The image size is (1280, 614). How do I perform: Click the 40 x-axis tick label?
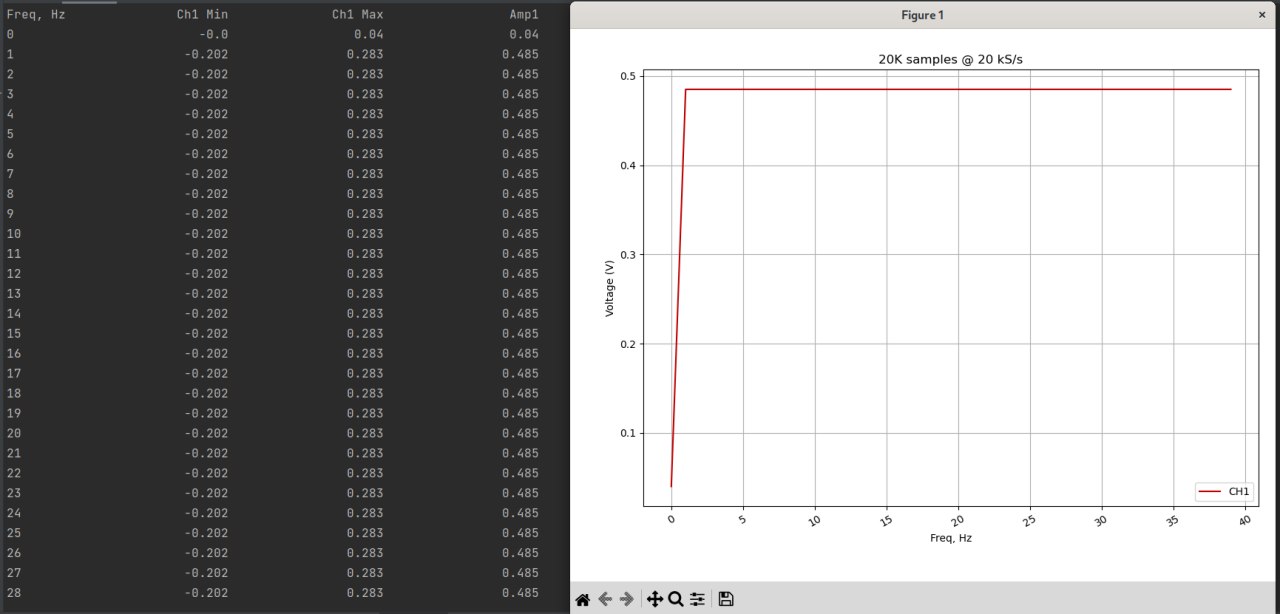[x=1245, y=521]
